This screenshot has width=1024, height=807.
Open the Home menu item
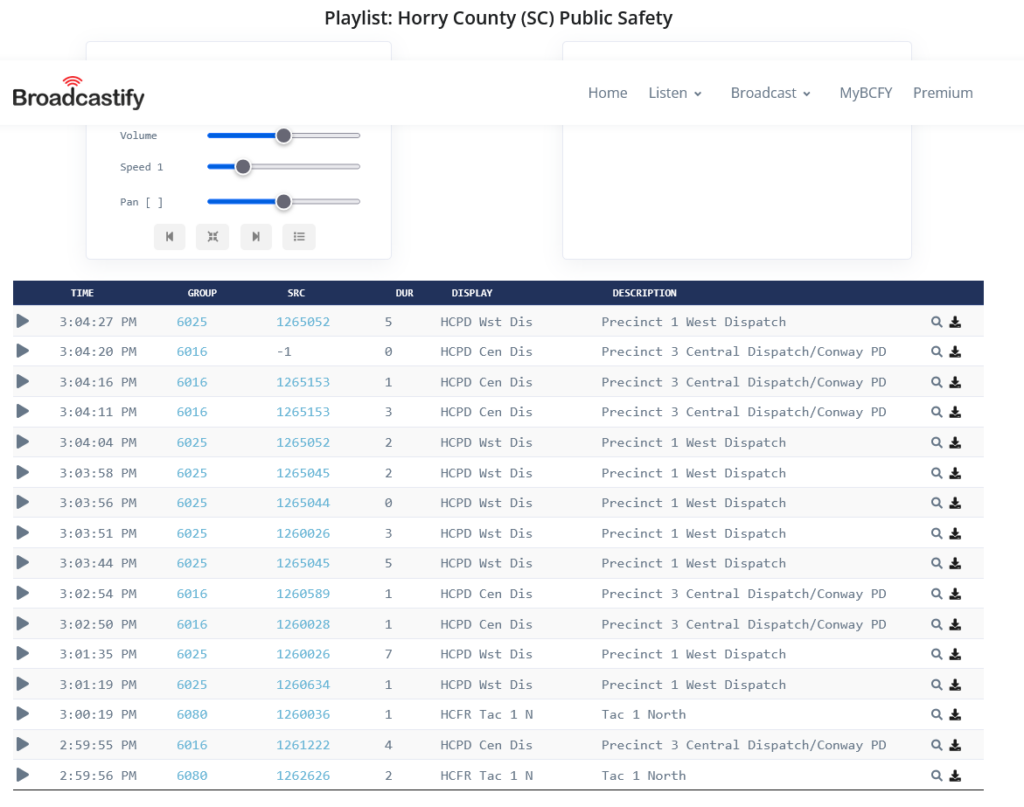(607, 93)
